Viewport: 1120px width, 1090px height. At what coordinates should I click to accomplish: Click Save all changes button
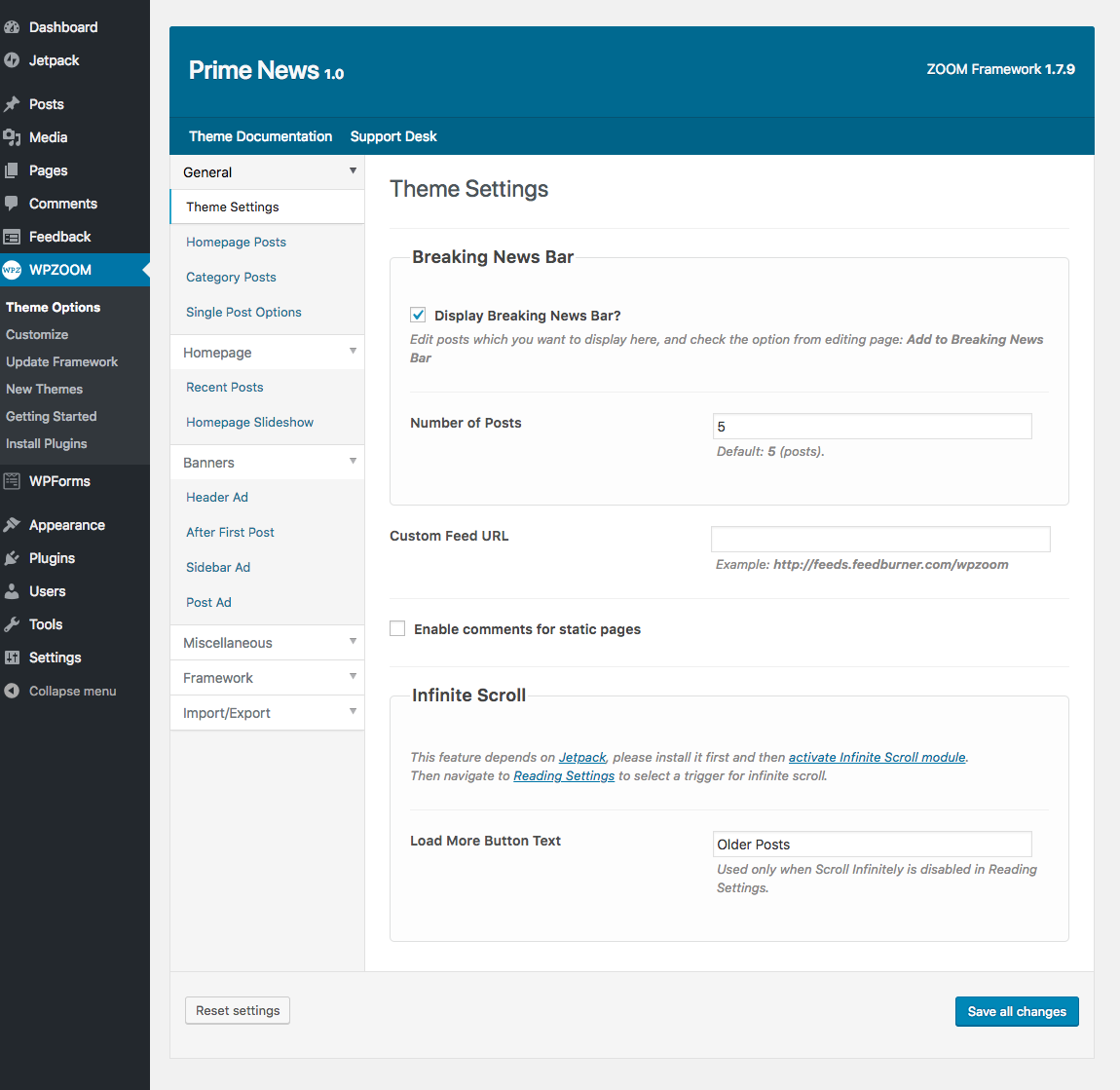click(x=1017, y=1011)
